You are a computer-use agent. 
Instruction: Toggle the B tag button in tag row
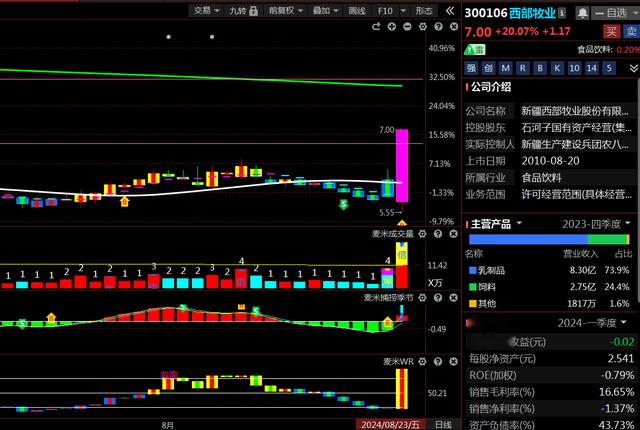pyautogui.click(x=540, y=68)
